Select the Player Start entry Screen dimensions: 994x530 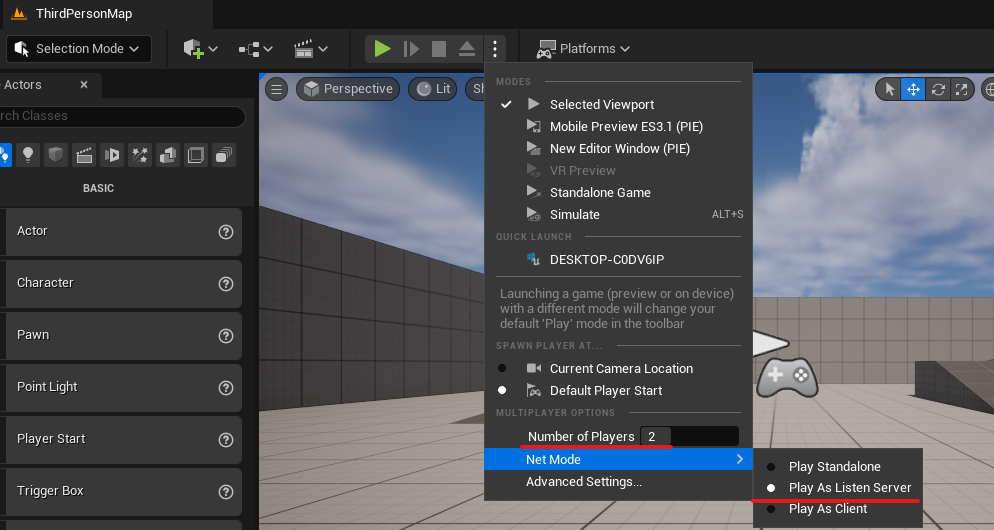tap(120, 439)
